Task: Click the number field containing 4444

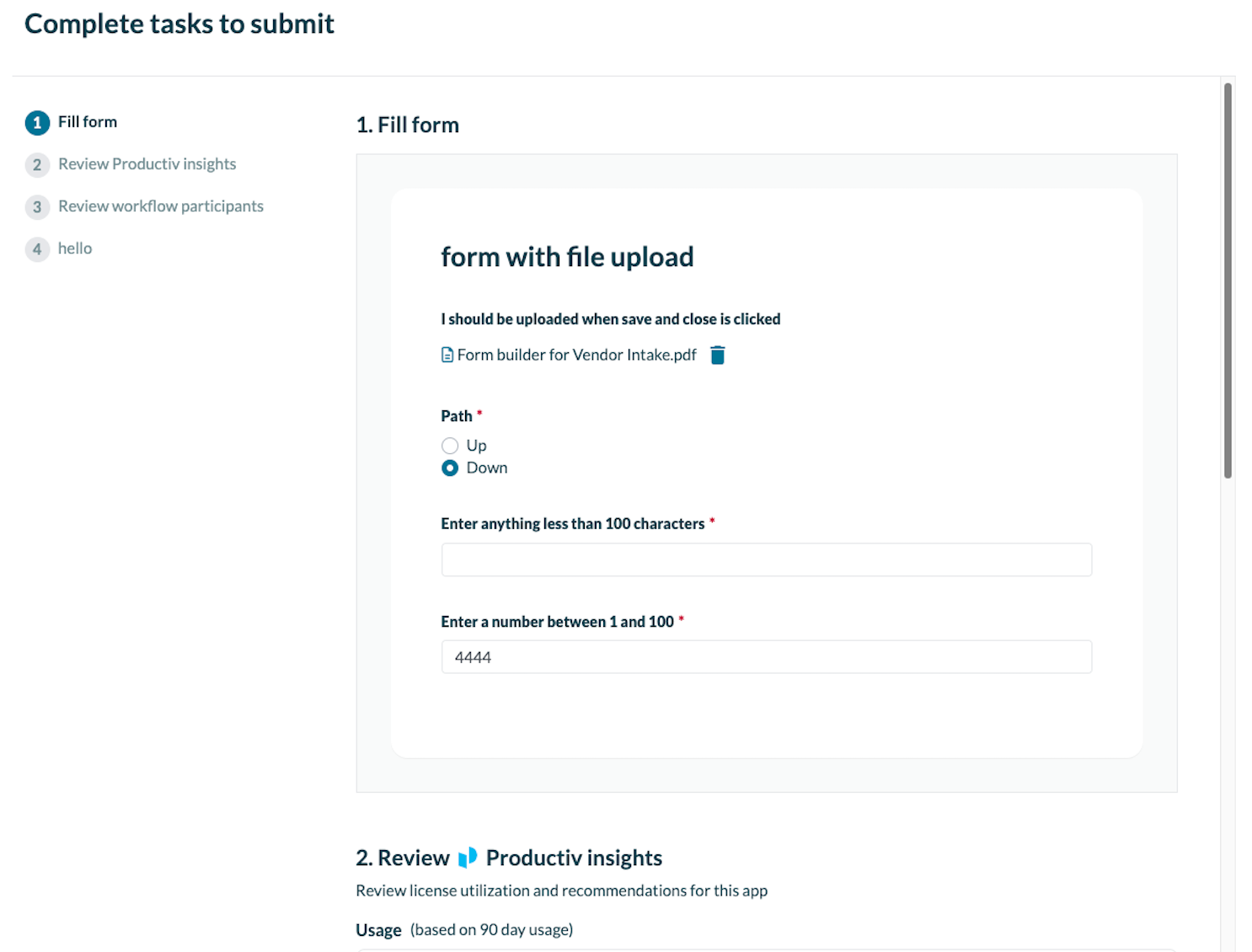Action: point(766,657)
